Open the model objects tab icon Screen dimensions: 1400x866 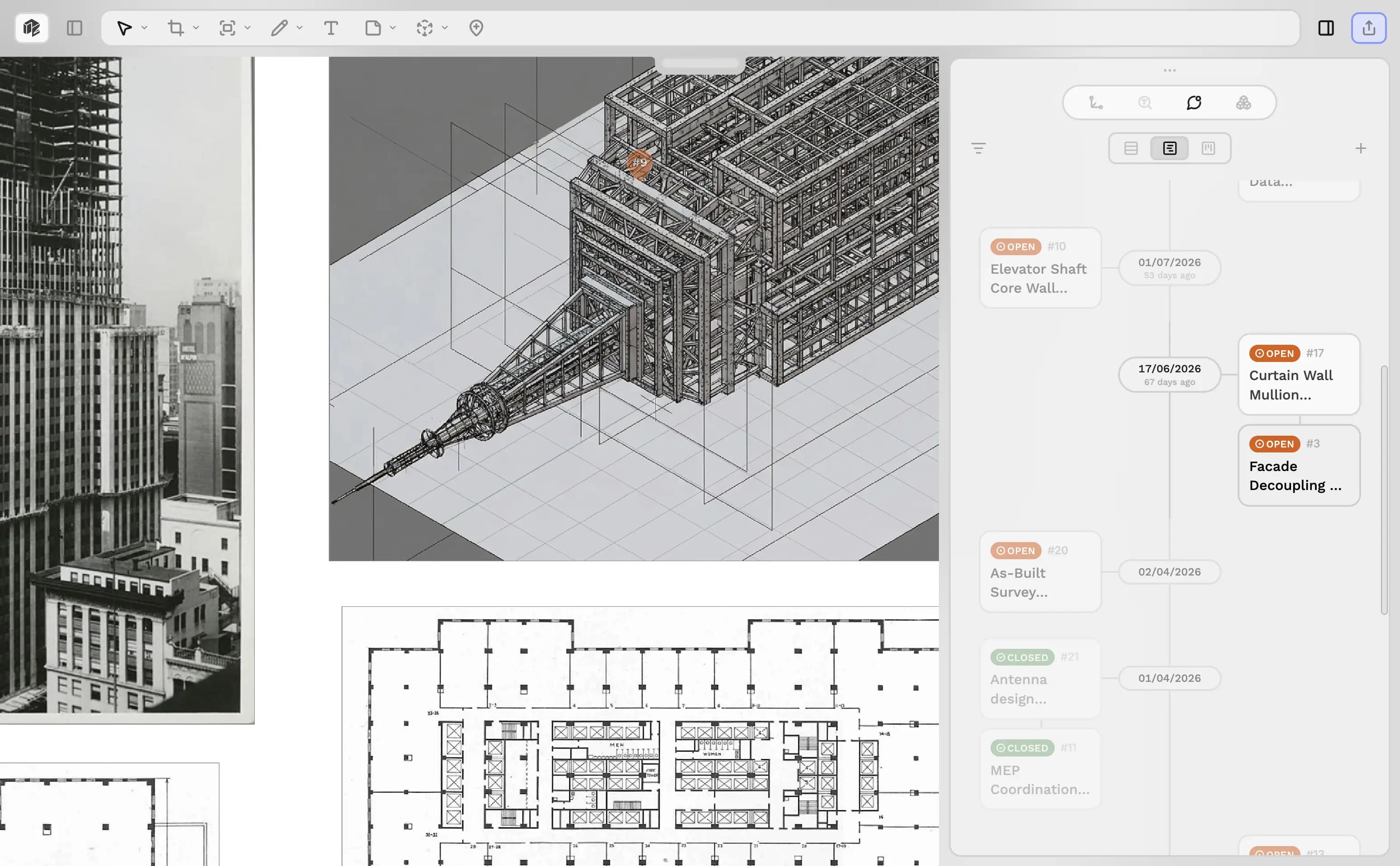point(1243,103)
